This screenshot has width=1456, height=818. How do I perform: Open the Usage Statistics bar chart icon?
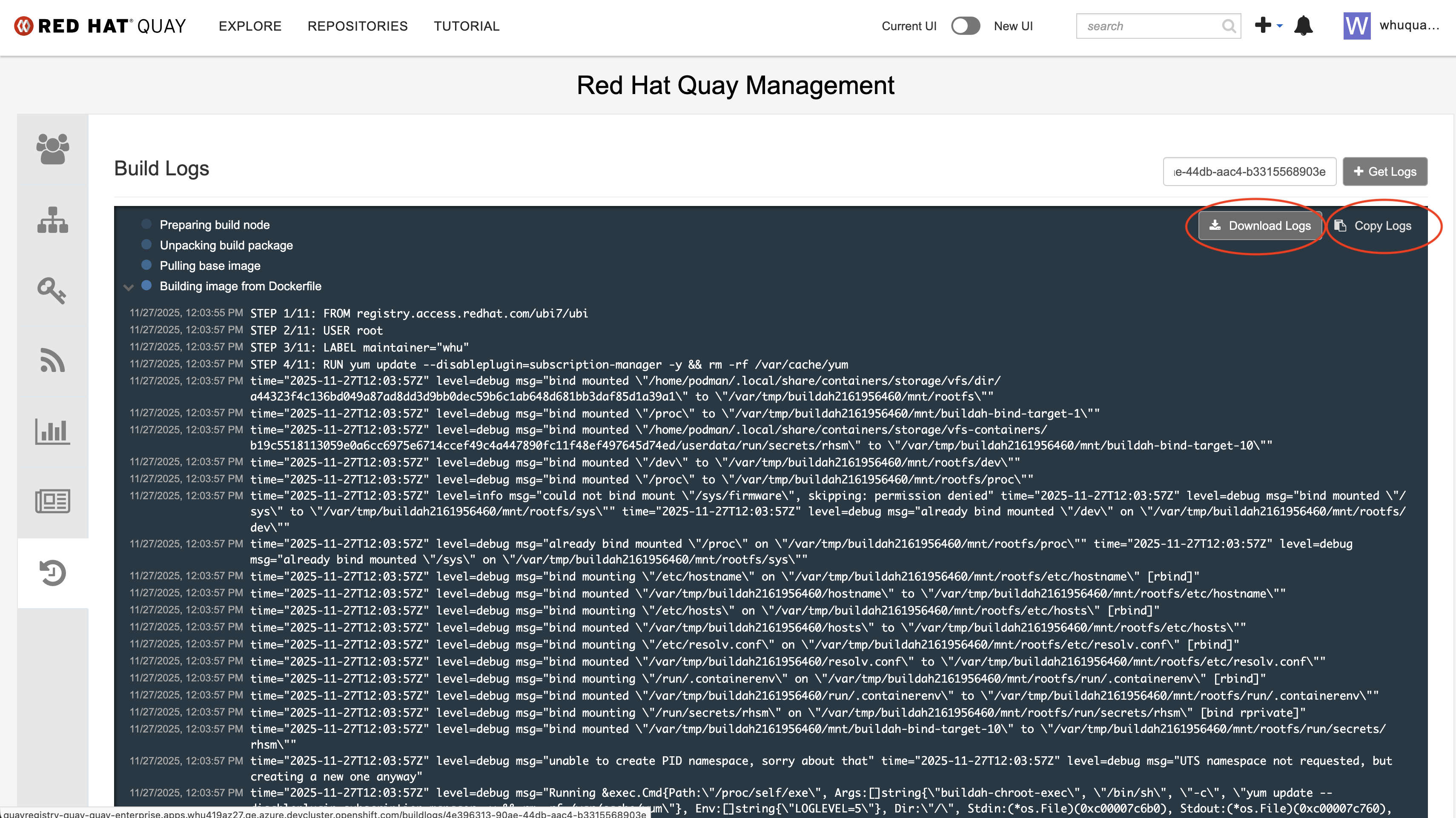tap(52, 432)
